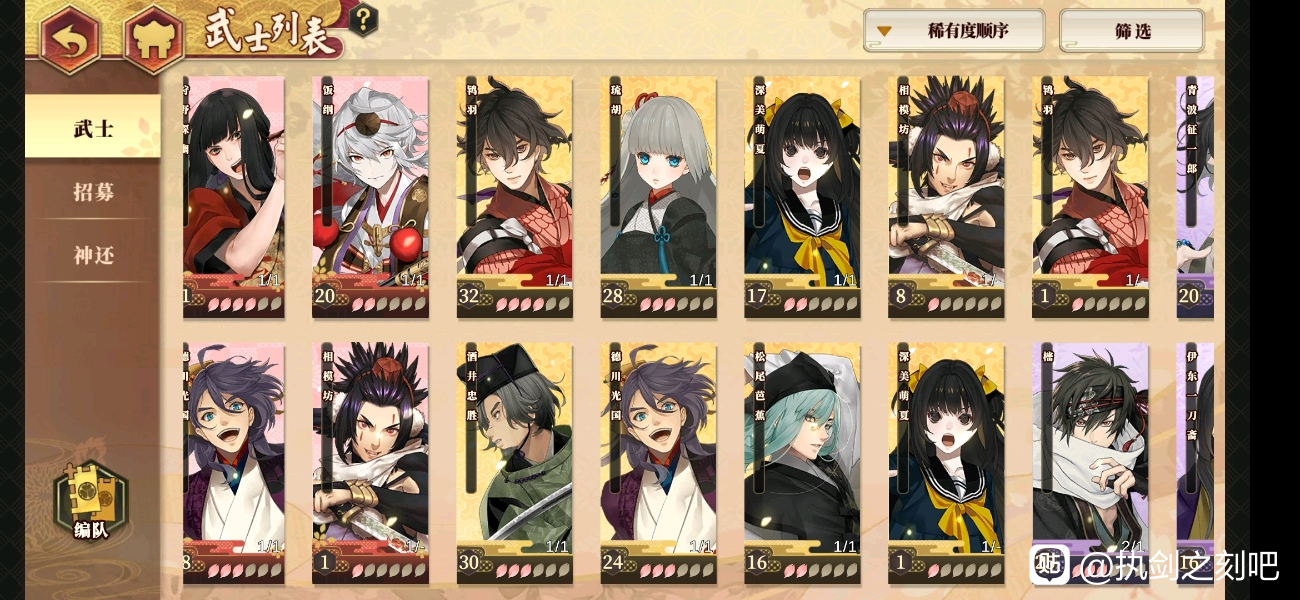This screenshot has width=1300, height=600.
Task: Select the 饭纲 level 20 card
Action: click(x=370, y=197)
